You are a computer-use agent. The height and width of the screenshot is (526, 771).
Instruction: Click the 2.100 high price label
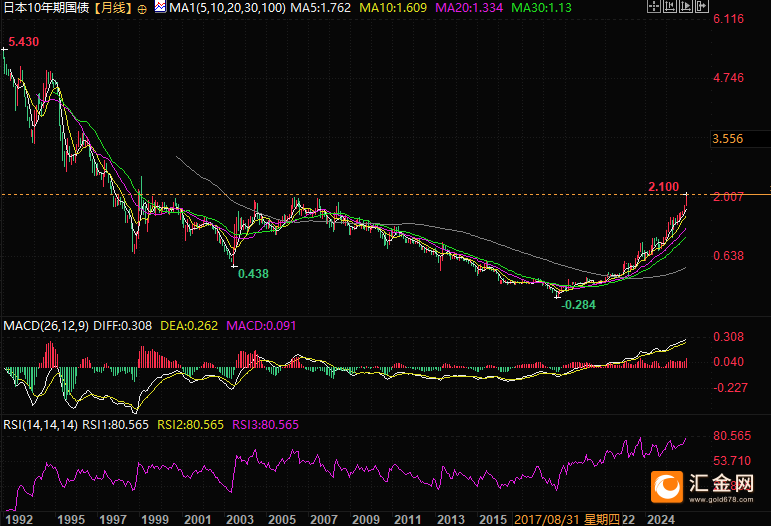point(664,187)
